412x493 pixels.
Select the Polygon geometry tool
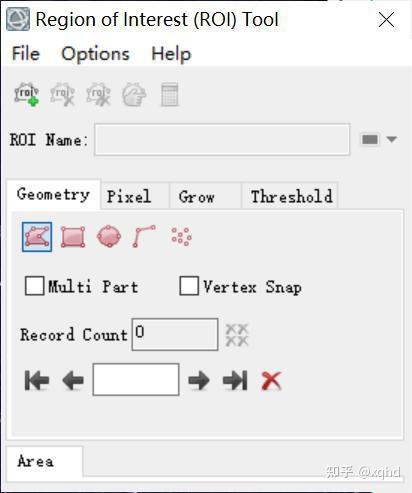[37, 237]
